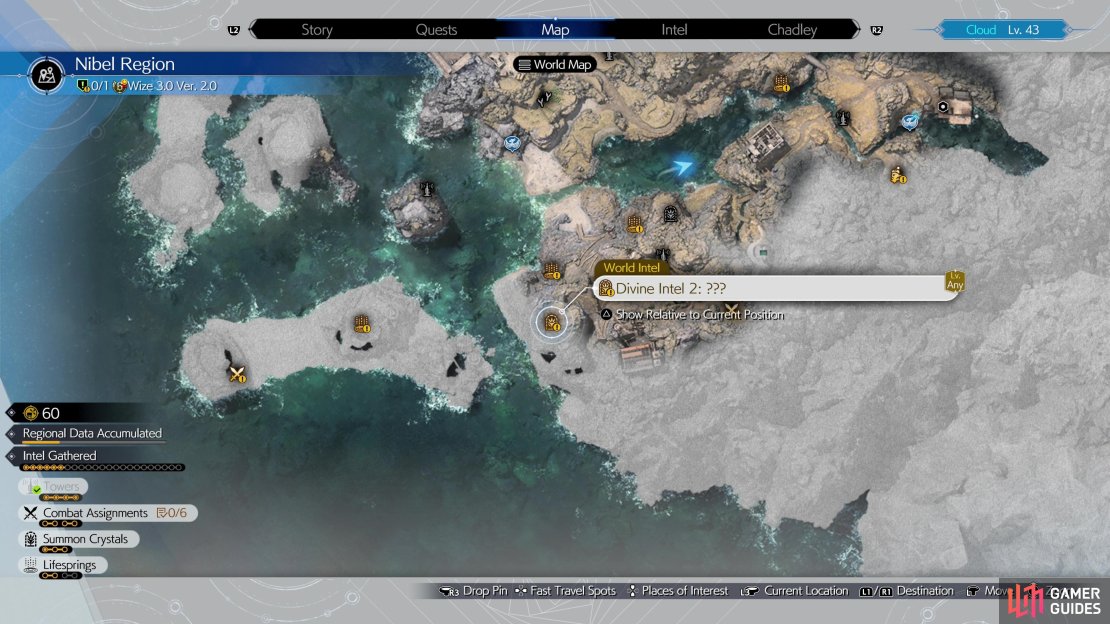Switch to the Story tab
1110x624 pixels.
(x=316, y=30)
